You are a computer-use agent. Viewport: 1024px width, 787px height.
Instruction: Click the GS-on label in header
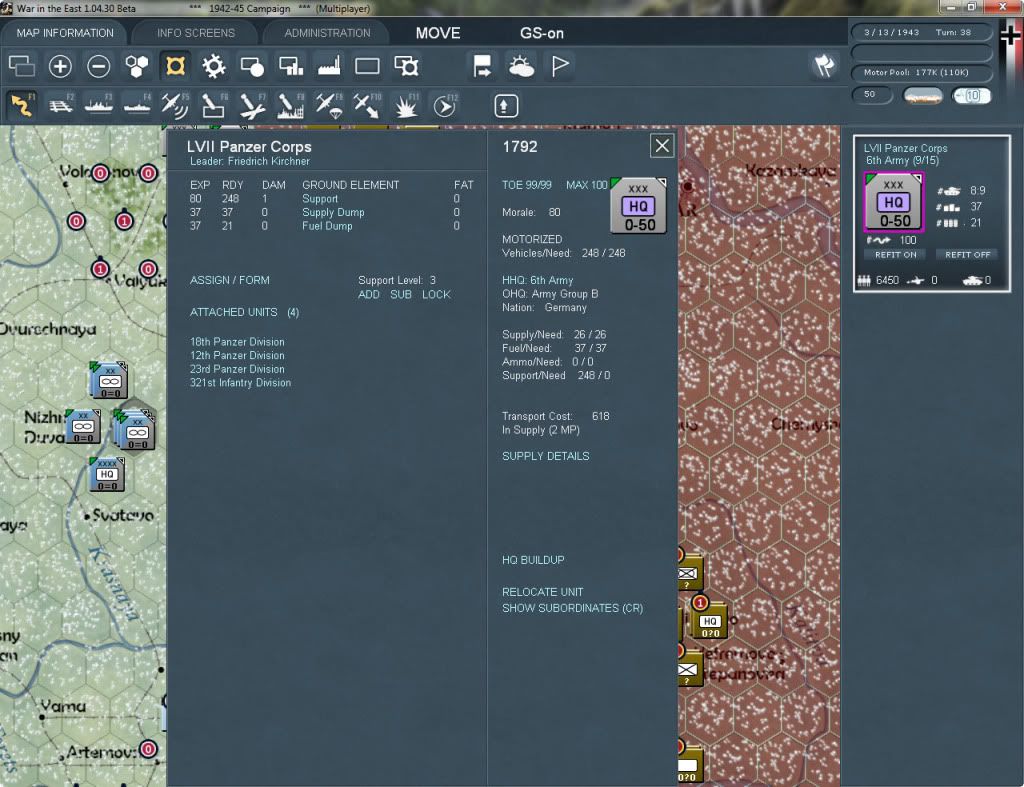[x=541, y=33]
